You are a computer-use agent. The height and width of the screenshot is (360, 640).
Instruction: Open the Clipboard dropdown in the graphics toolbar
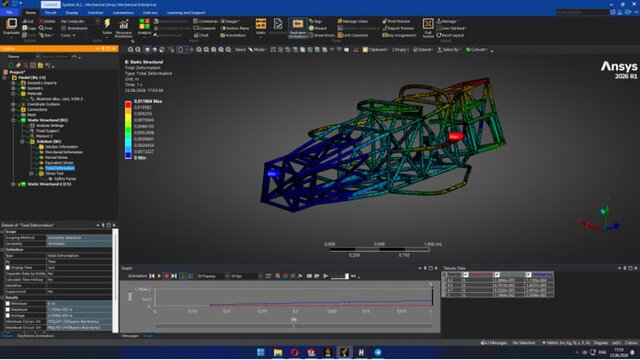click(375, 50)
